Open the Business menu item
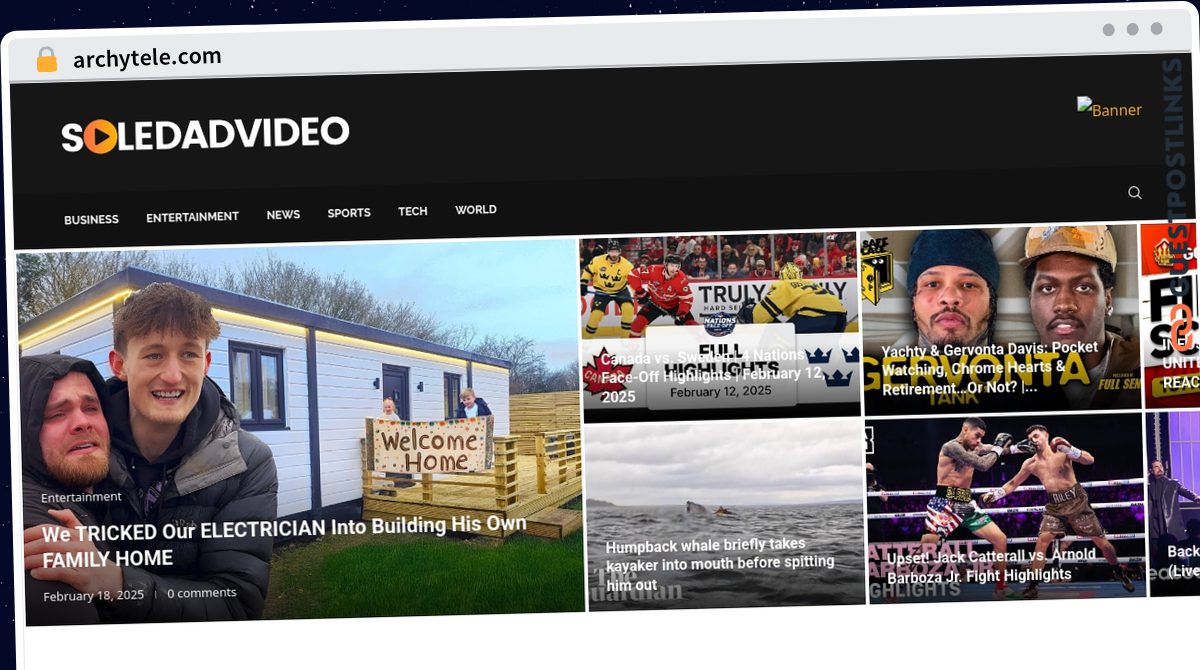Viewport: 1200px width, 670px height. click(x=91, y=219)
